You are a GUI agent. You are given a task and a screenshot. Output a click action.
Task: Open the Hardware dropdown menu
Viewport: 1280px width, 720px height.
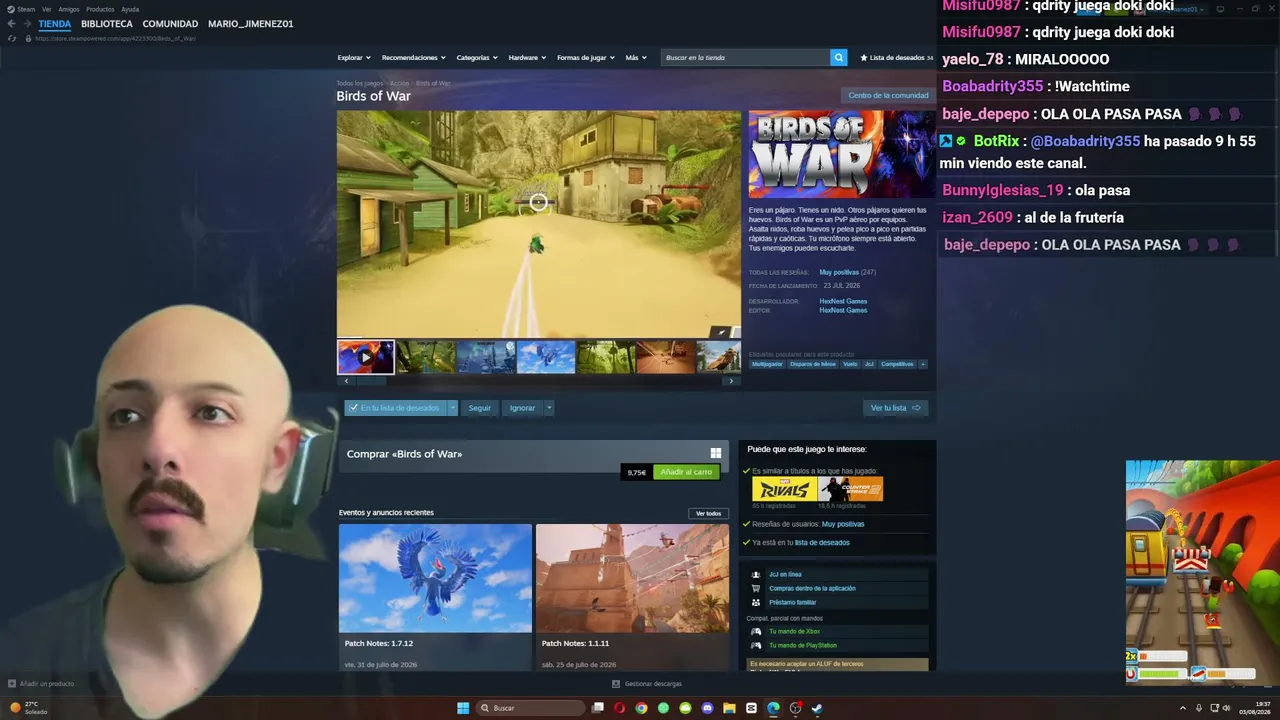(x=527, y=58)
